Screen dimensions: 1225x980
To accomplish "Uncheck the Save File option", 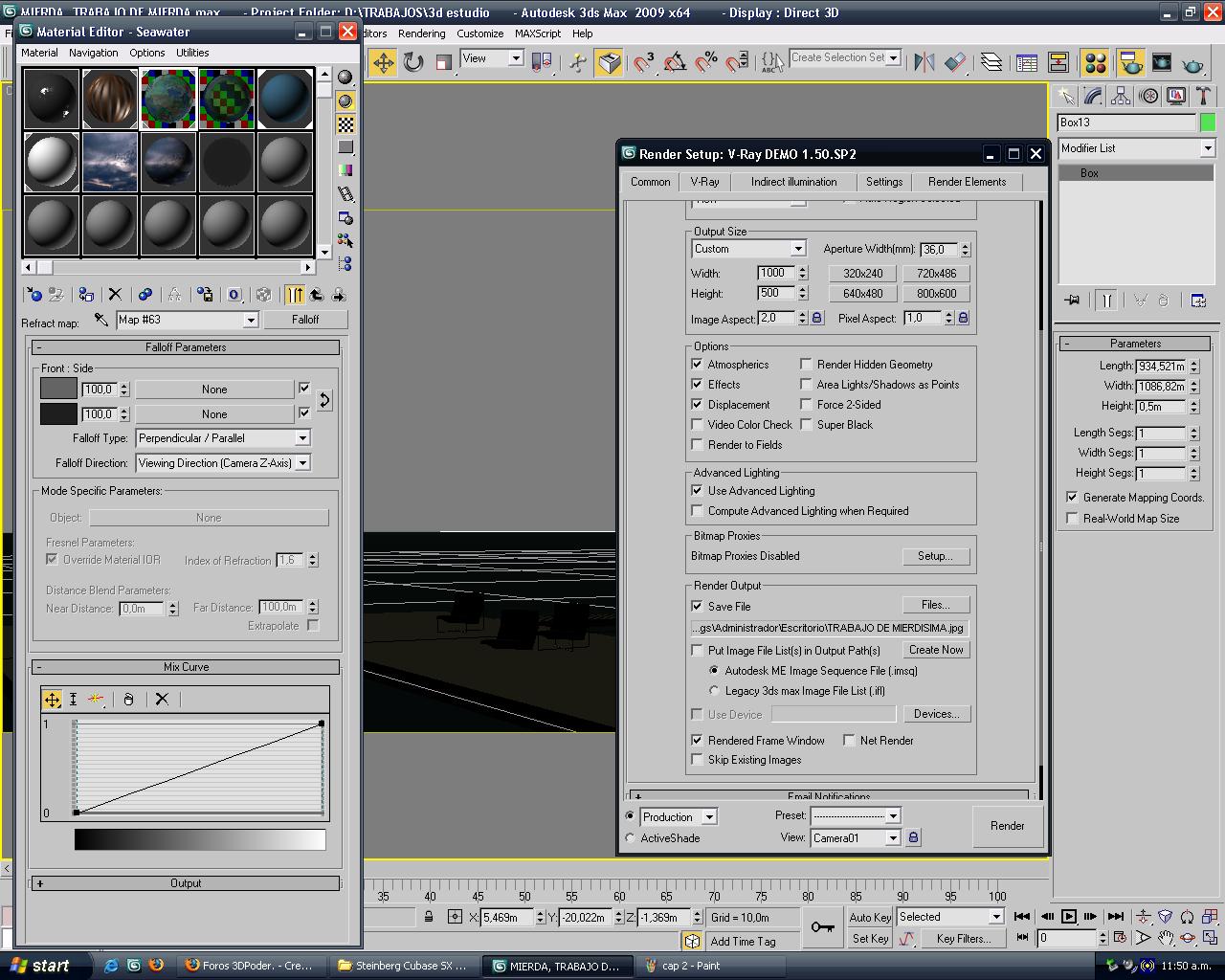I will [x=697, y=606].
